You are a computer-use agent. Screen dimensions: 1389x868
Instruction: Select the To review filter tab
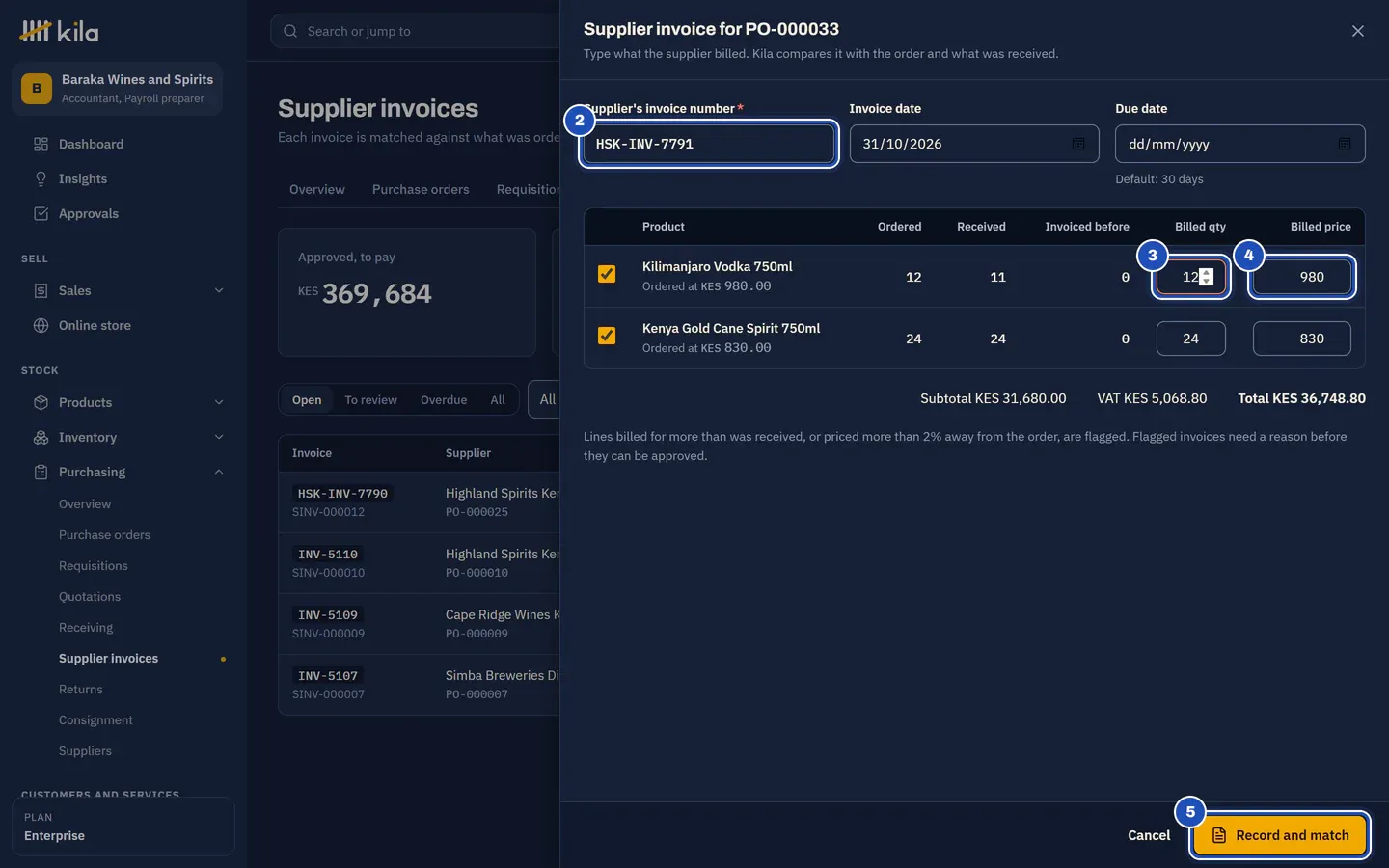[x=371, y=400]
